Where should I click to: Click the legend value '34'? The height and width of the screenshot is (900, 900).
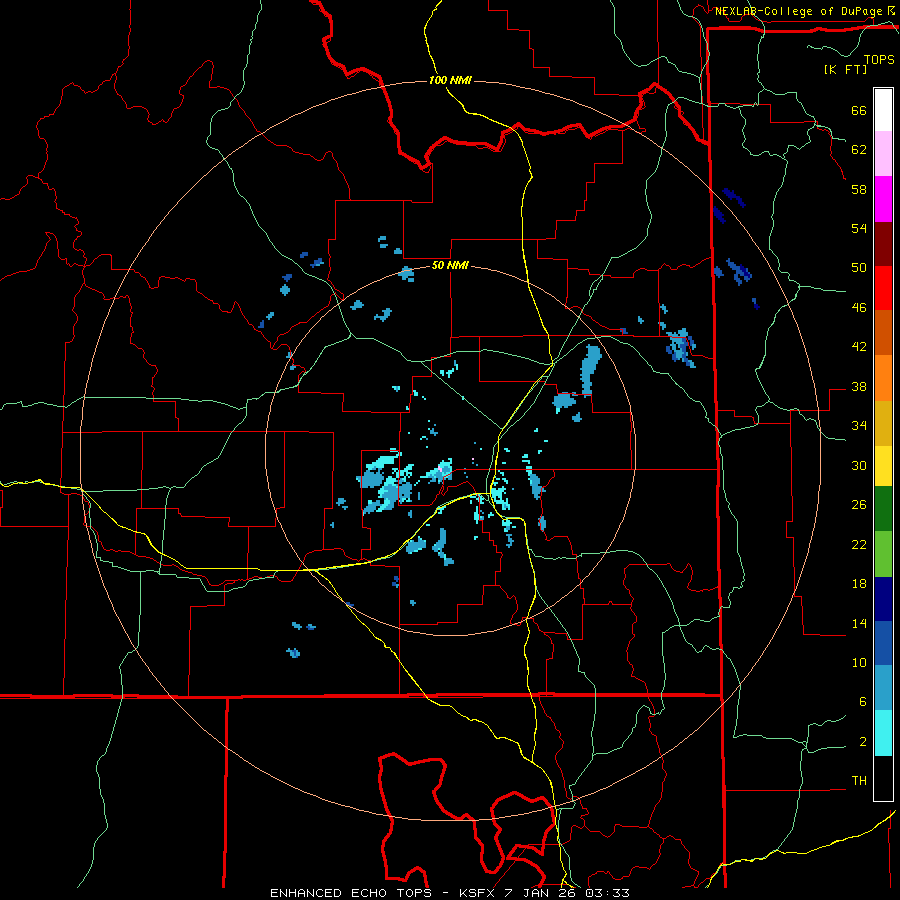859,426
